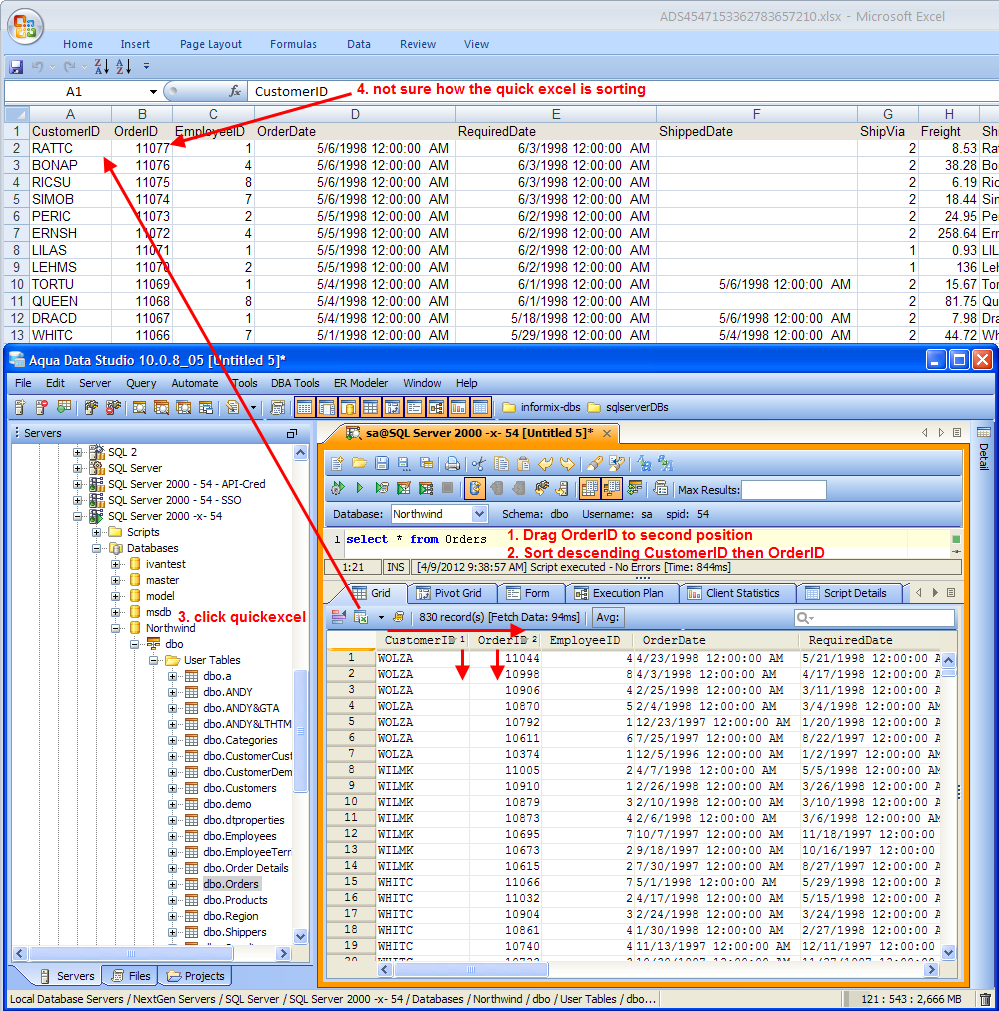Viewport: 999px width, 1011px height.
Task: Toggle the bar chart view button
Action: [x=459, y=407]
